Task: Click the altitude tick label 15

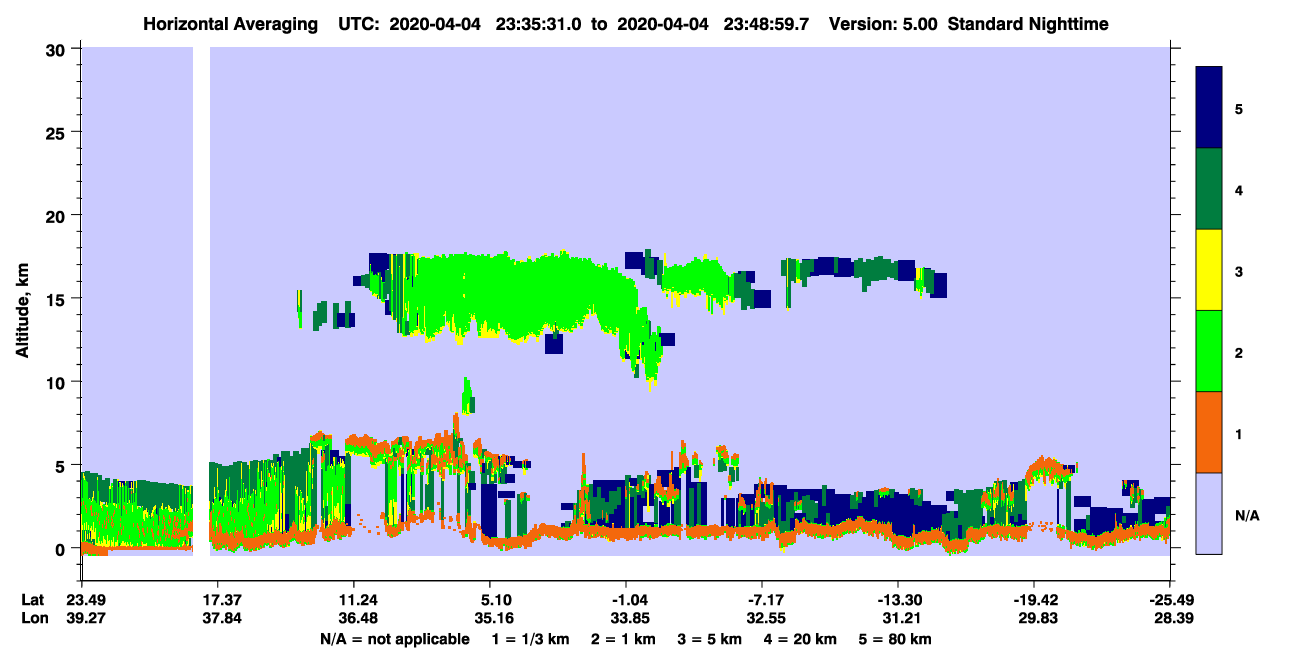Action: [x=57, y=299]
